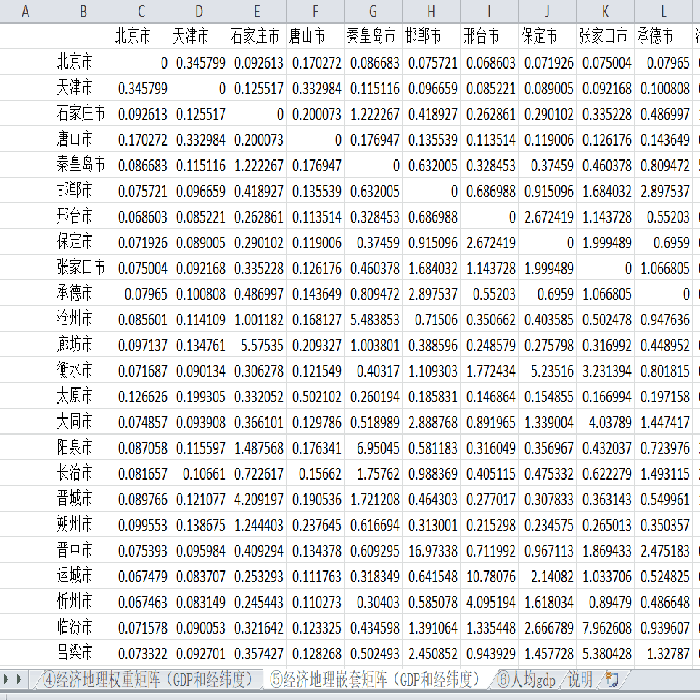This screenshot has width=700, height=700.
Task: Click cell 1.75762 in the 长治市 row
Action: 373,473
